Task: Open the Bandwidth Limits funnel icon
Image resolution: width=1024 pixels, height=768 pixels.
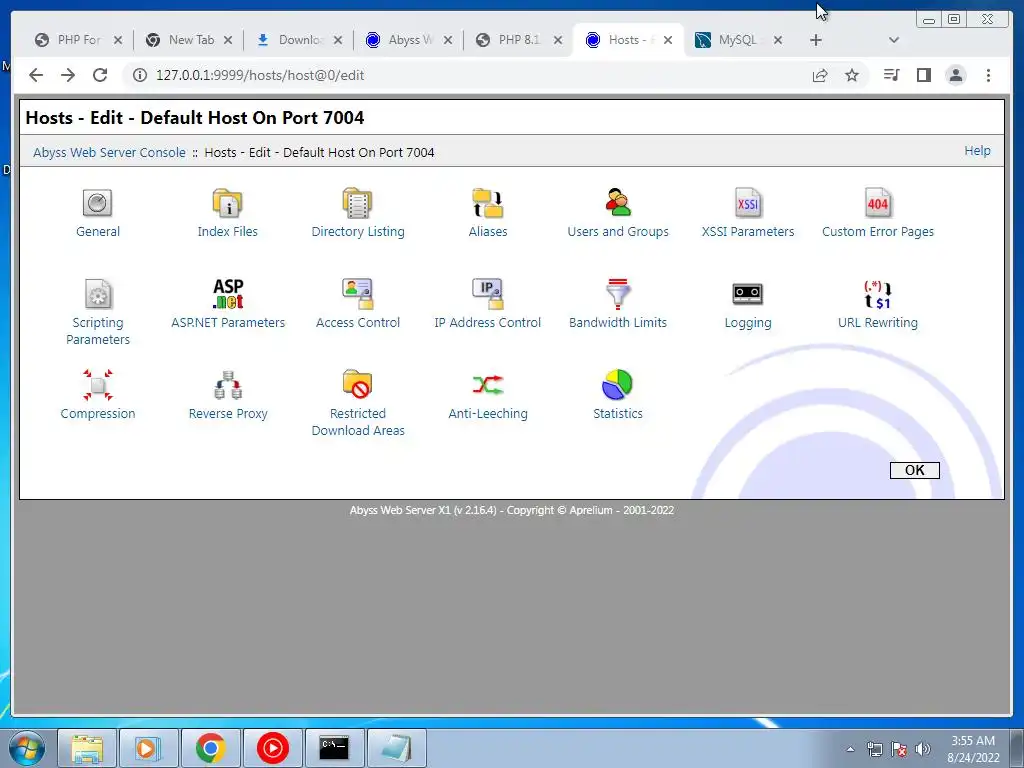Action: coord(618,294)
